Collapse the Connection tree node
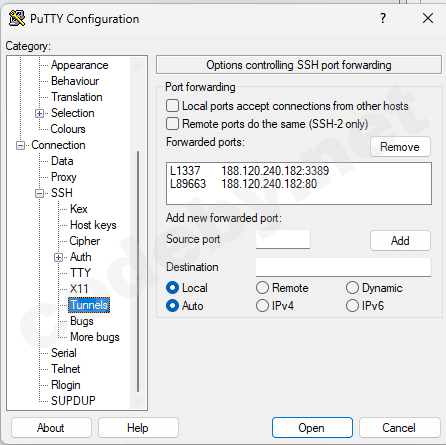The height and width of the screenshot is (445, 446). coord(20,146)
